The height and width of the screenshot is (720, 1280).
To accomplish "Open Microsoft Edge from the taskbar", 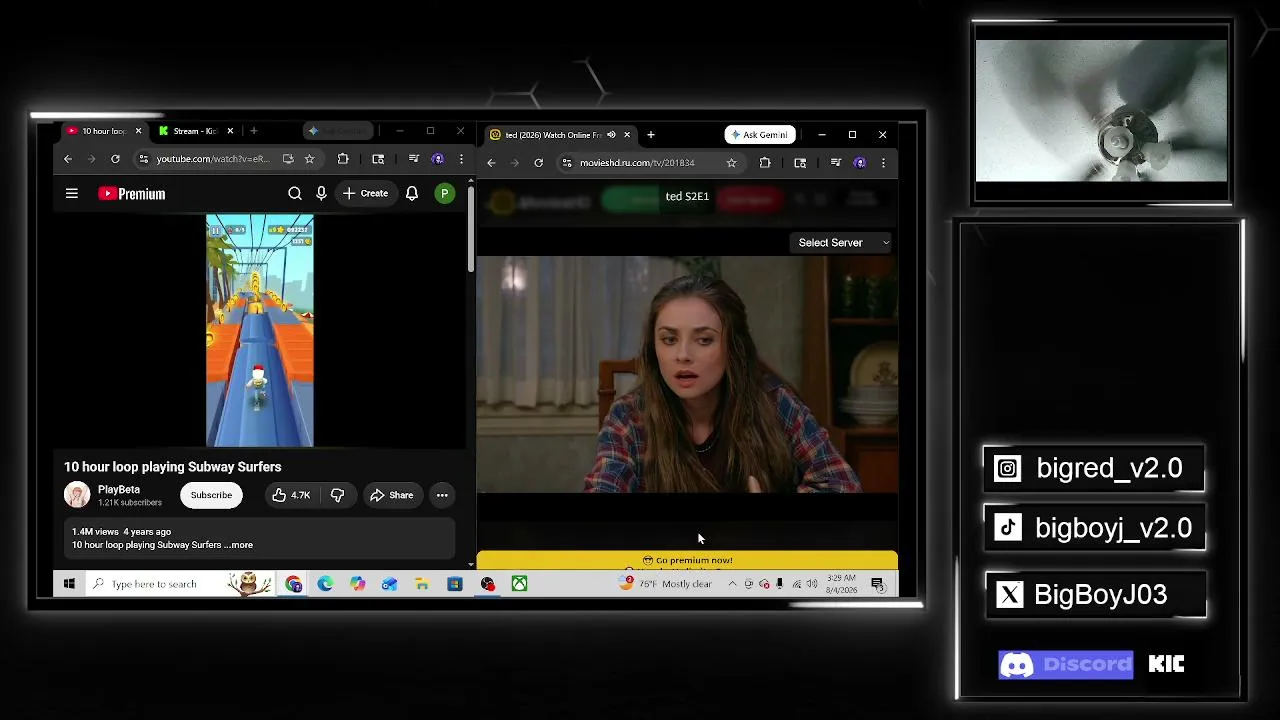I will pos(325,584).
